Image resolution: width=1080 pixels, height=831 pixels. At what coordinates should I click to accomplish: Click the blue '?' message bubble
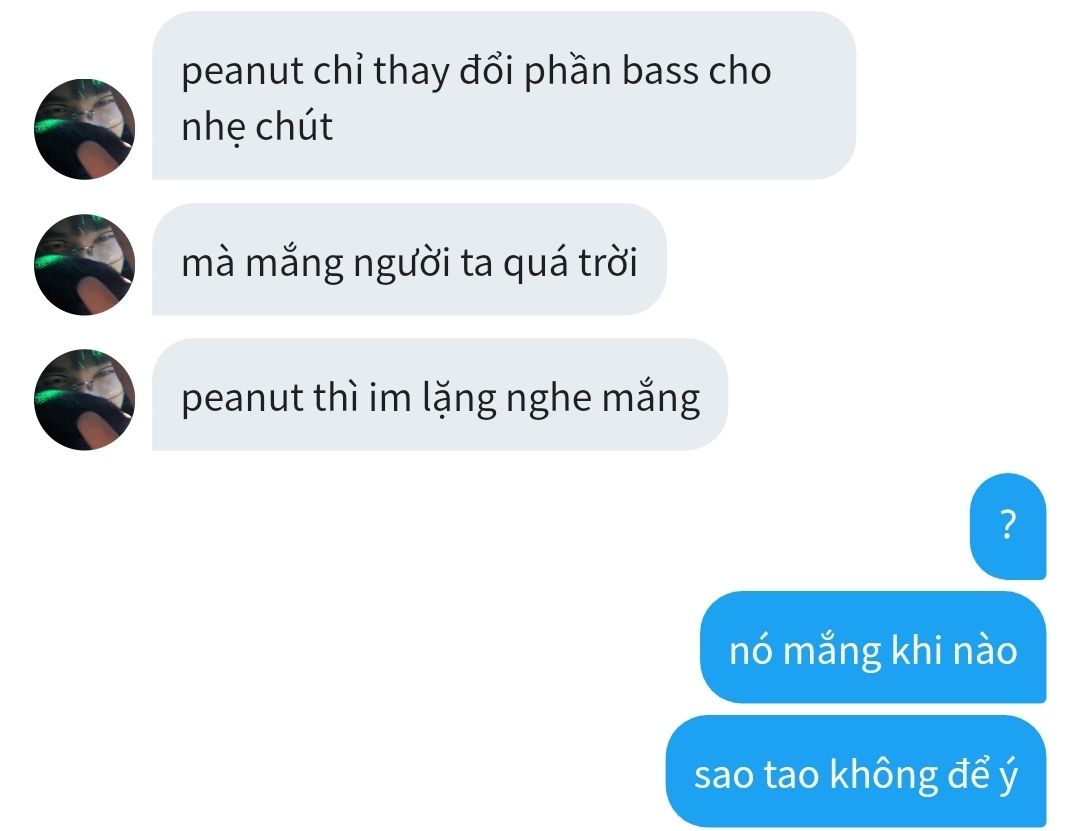(1008, 526)
